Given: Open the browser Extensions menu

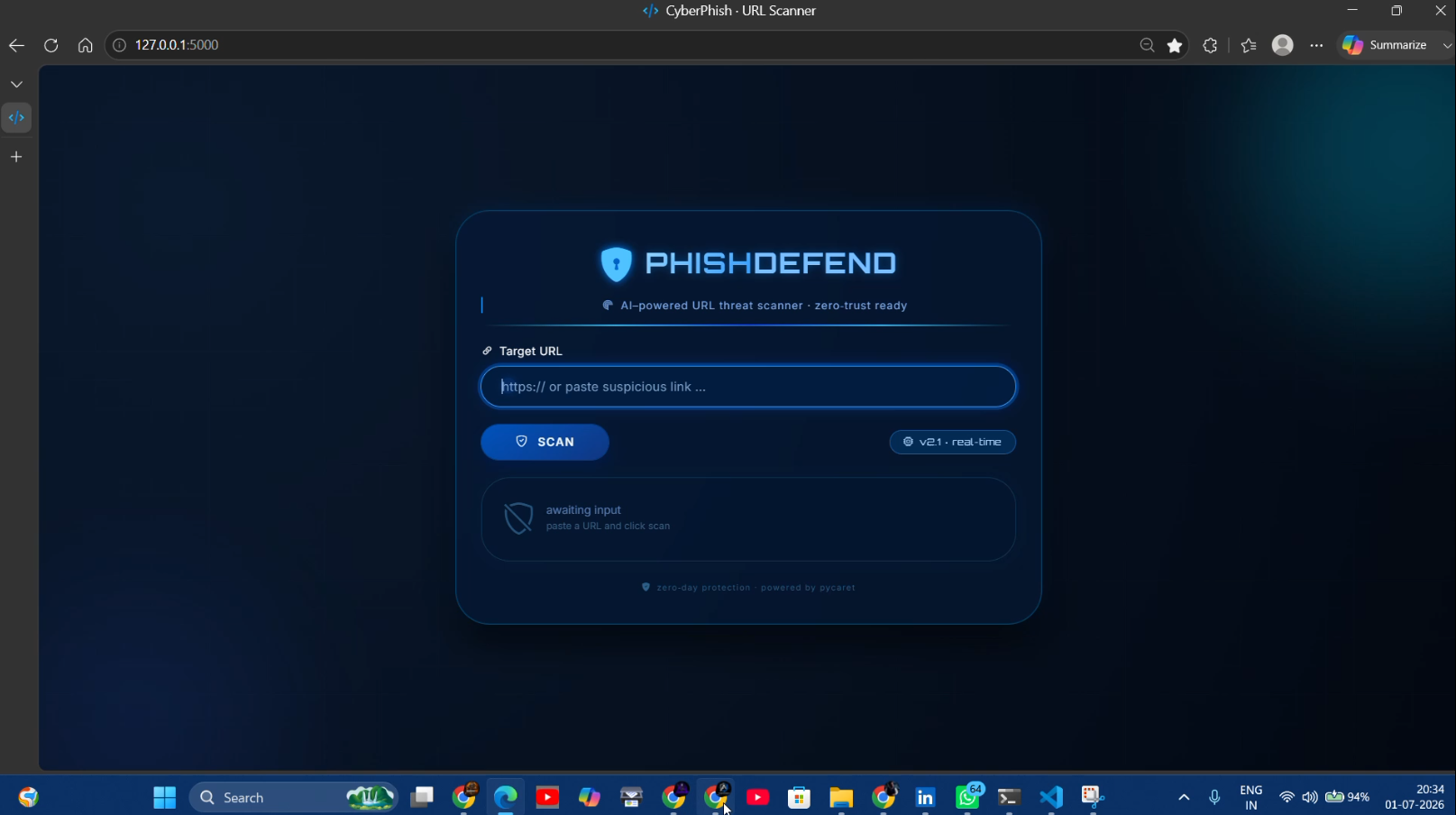Looking at the screenshot, I should click(x=1210, y=45).
